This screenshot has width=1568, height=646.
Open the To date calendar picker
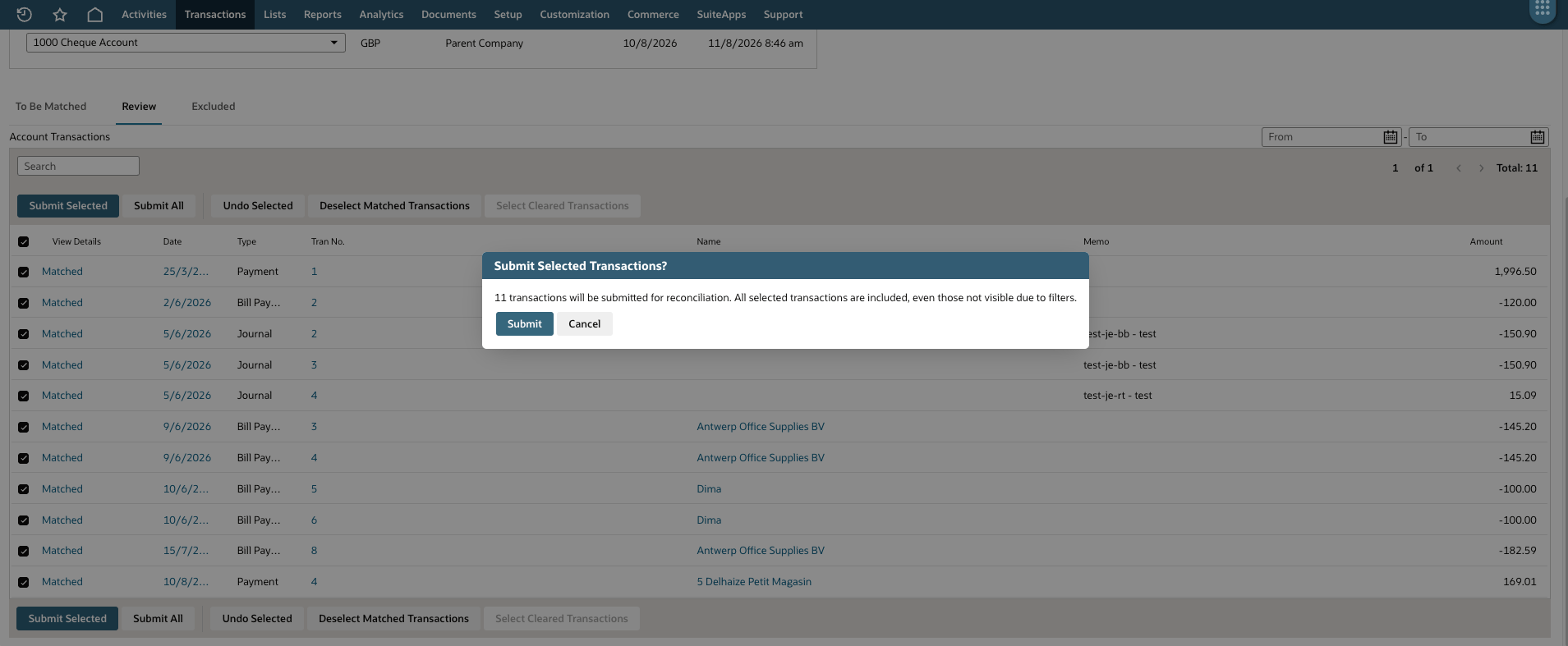click(1537, 137)
